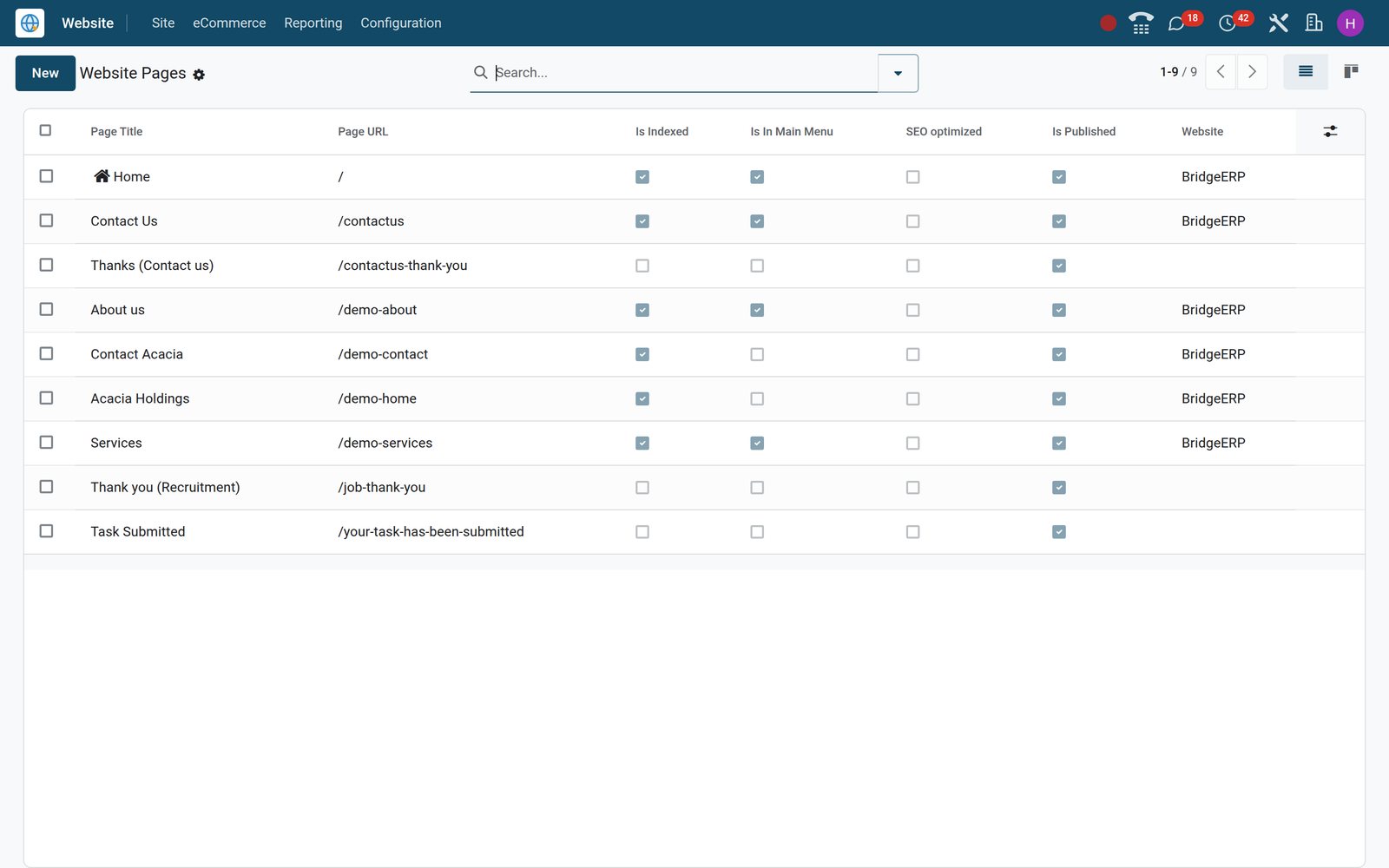1389x868 pixels.
Task: Click the red recording indicator dot
Action: (1108, 23)
